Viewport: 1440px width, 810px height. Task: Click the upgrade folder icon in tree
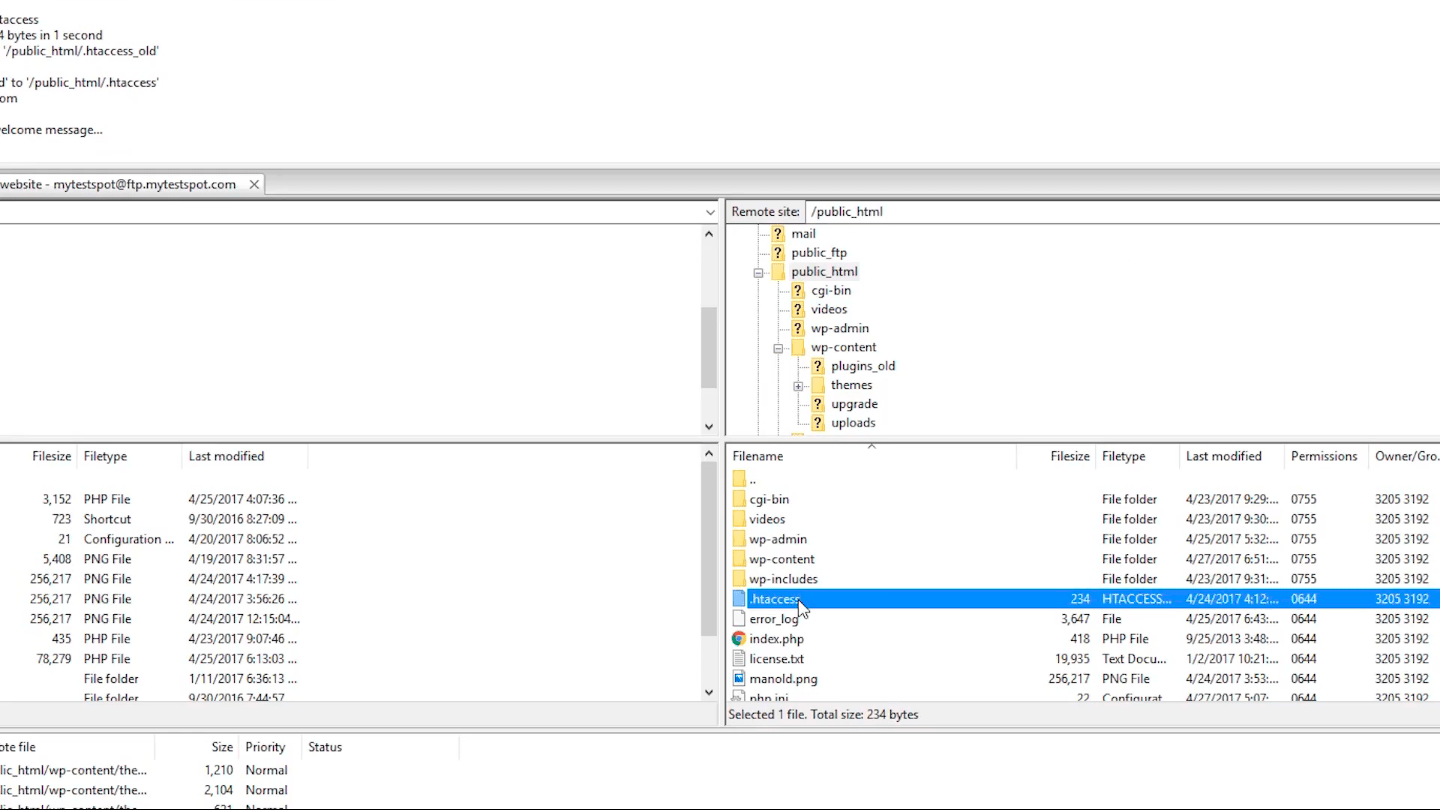pyautogui.click(x=818, y=404)
